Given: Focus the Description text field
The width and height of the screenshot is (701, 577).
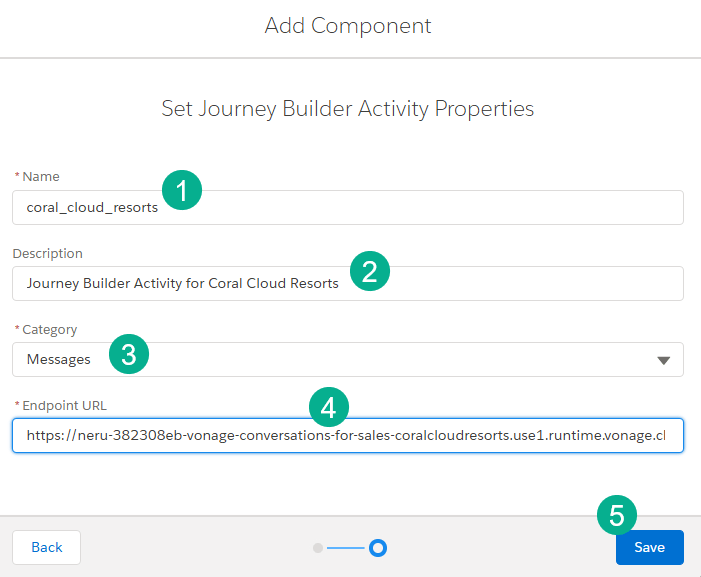Looking at the screenshot, I should [x=348, y=283].
